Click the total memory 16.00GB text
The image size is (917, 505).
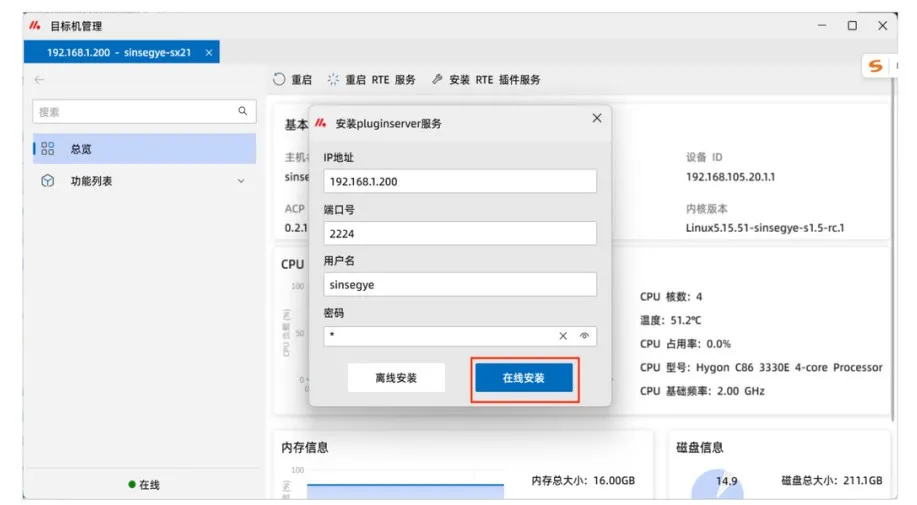click(583, 480)
